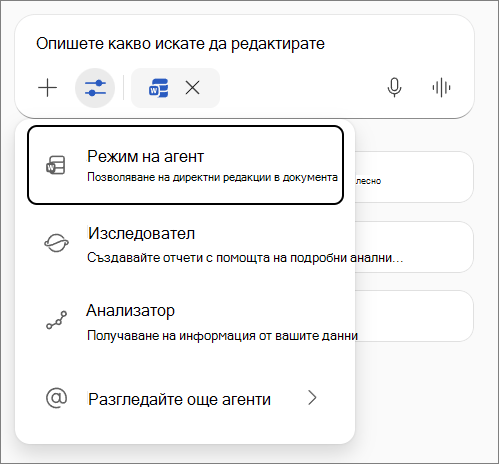Click the prompt field "Опишете какво искате да редактирате"
Screen dimensions: 499x464
tap(180, 44)
